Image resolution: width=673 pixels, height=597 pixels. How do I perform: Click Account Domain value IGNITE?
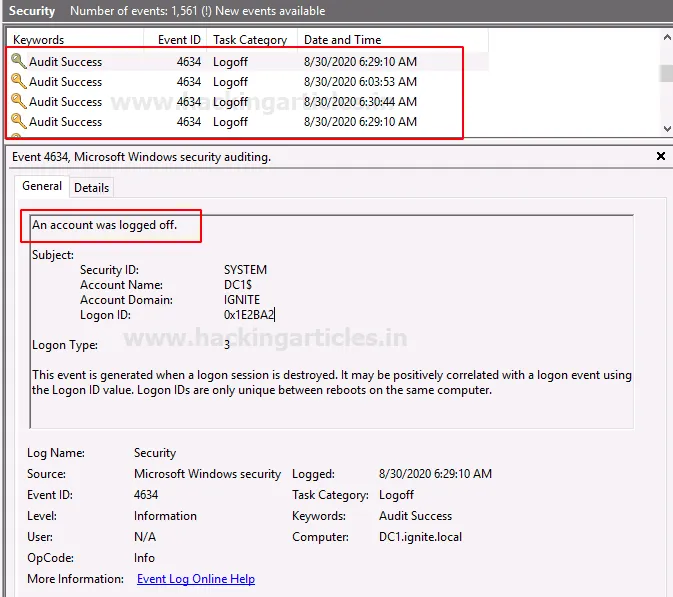click(242, 300)
